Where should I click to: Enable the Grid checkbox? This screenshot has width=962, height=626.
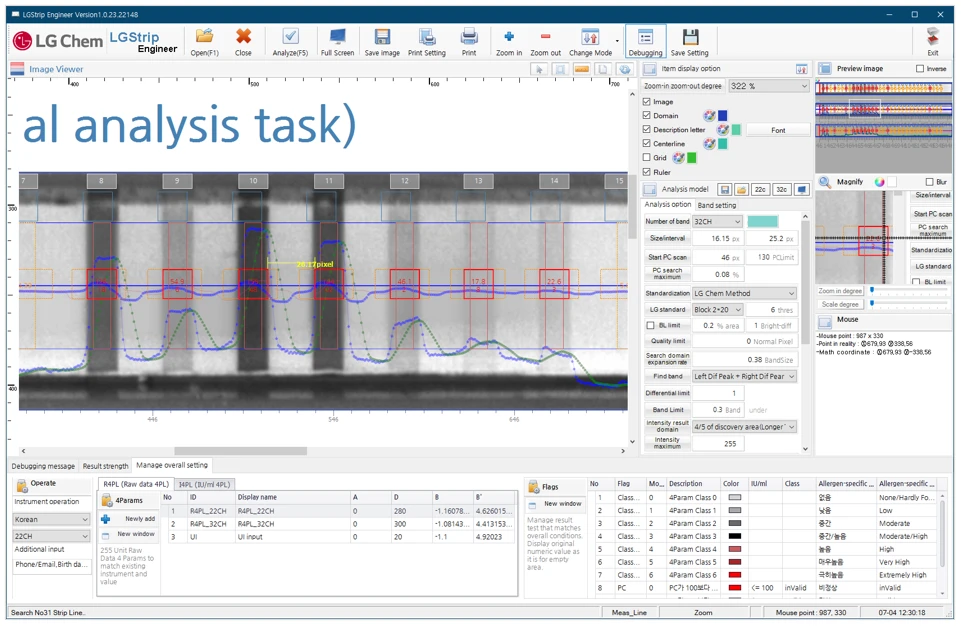pyautogui.click(x=647, y=158)
